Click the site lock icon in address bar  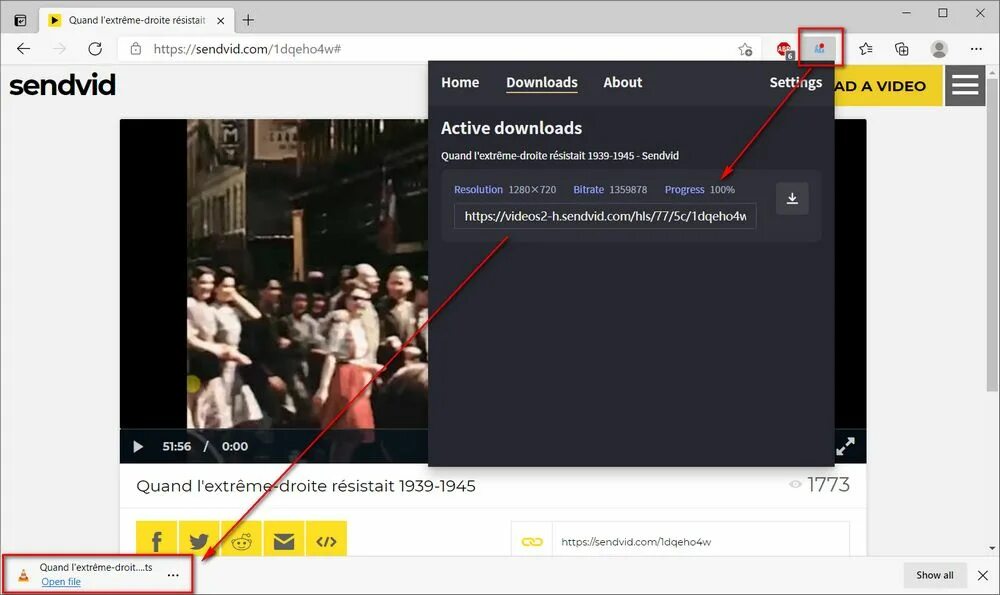(135, 48)
